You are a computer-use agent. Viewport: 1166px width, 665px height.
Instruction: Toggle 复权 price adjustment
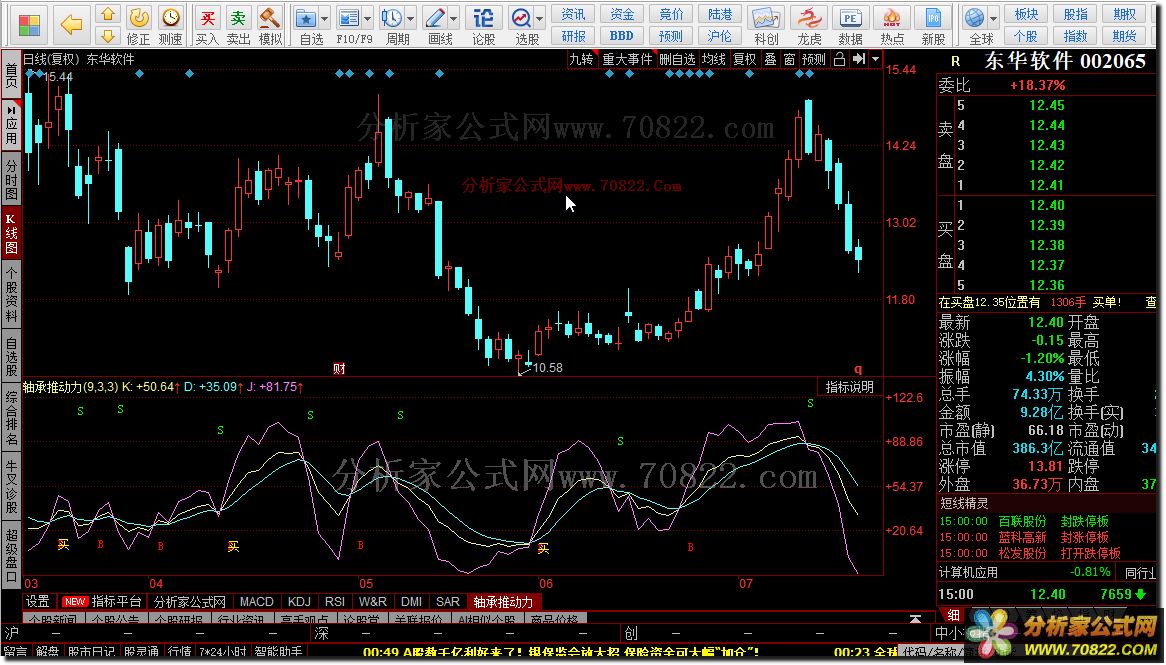pos(744,59)
